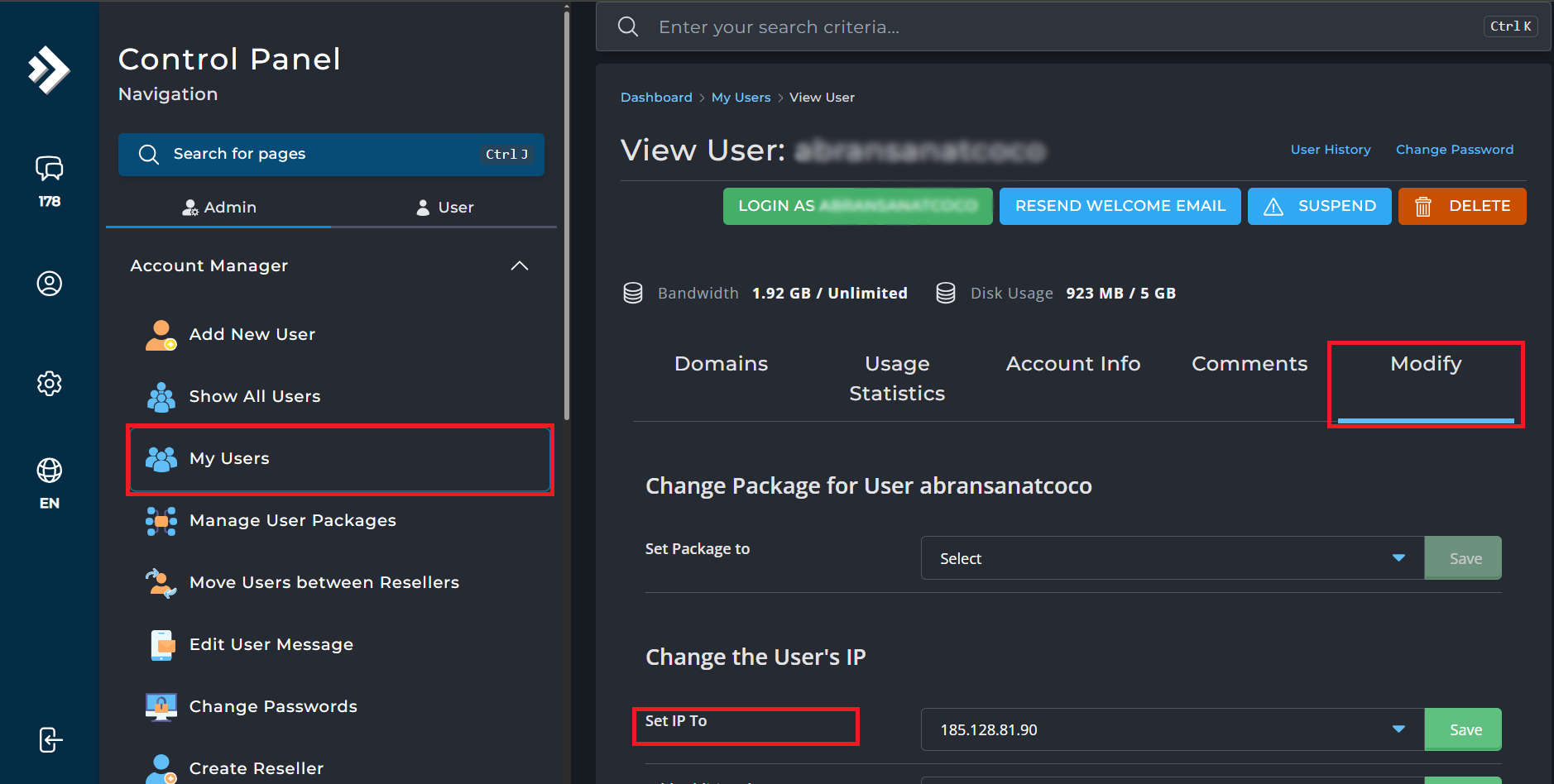Click the Edit User Message icon
Viewport: 1554px width, 784px height.
162,645
